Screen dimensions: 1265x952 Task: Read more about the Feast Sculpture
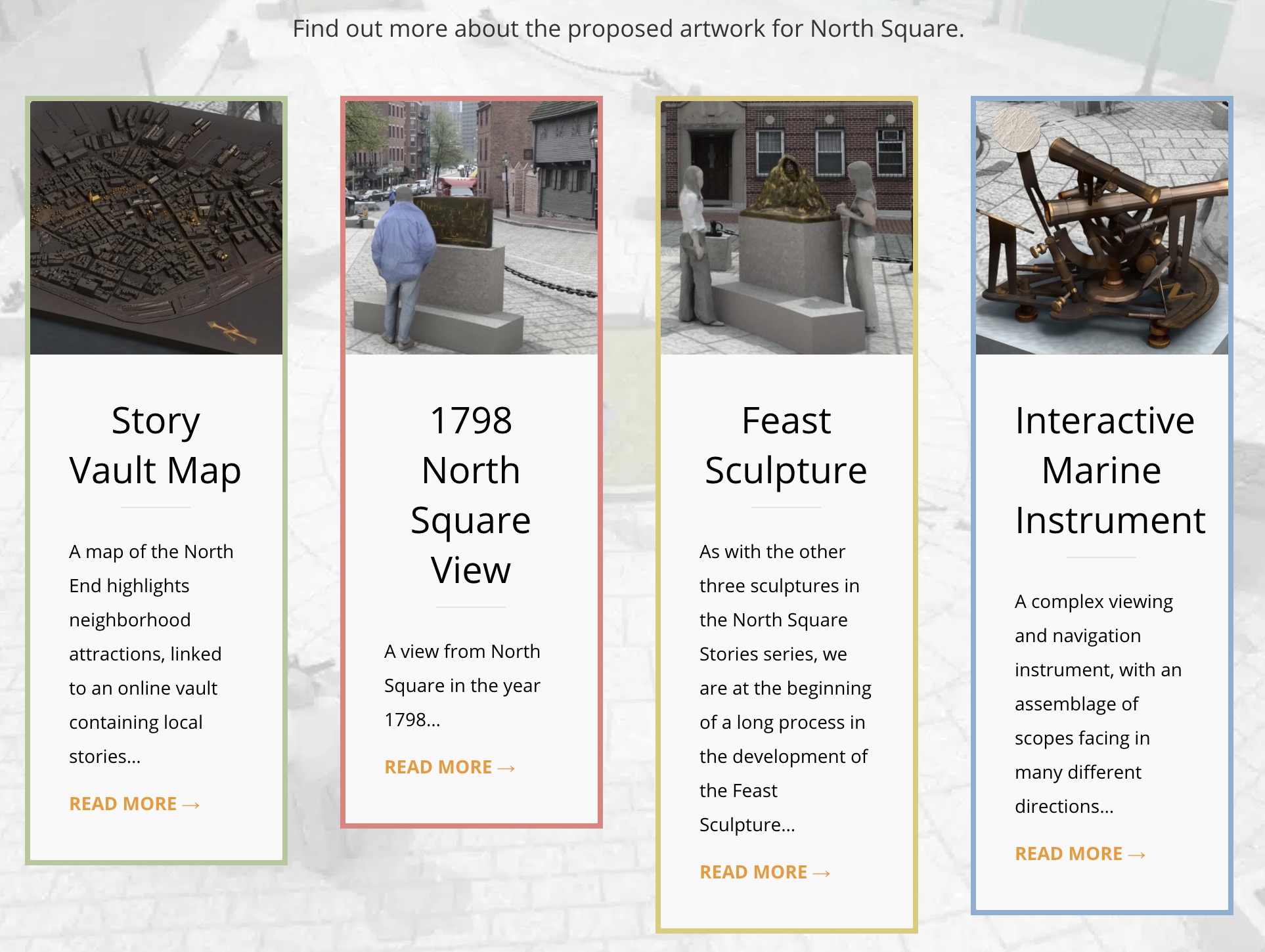765,872
